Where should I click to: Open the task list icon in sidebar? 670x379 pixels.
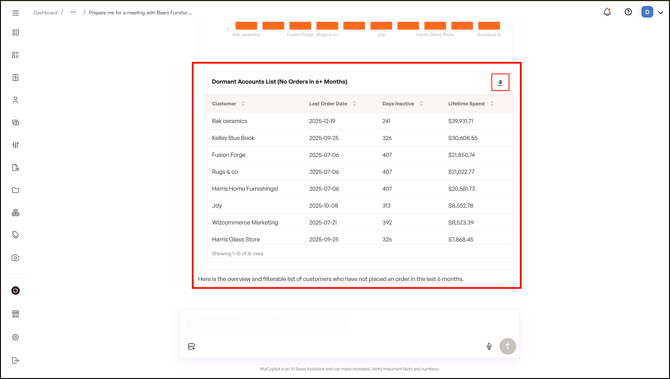point(15,55)
